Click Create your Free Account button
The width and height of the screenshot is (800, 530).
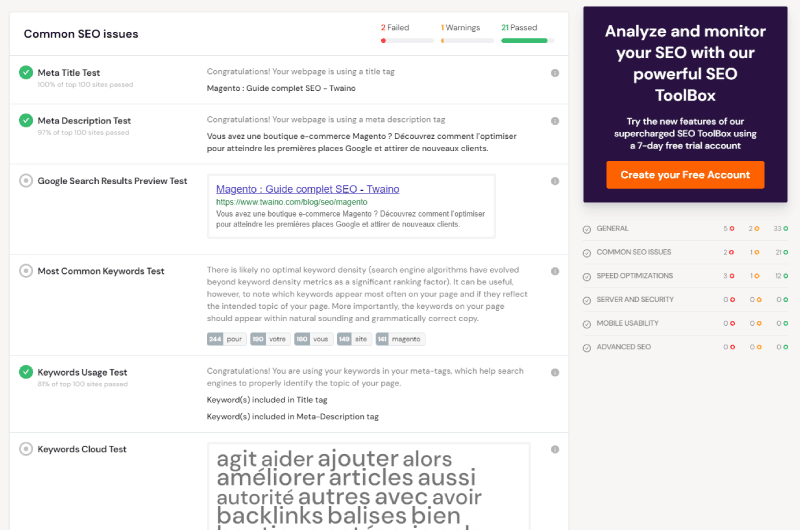pyautogui.click(x=685, y=175)
